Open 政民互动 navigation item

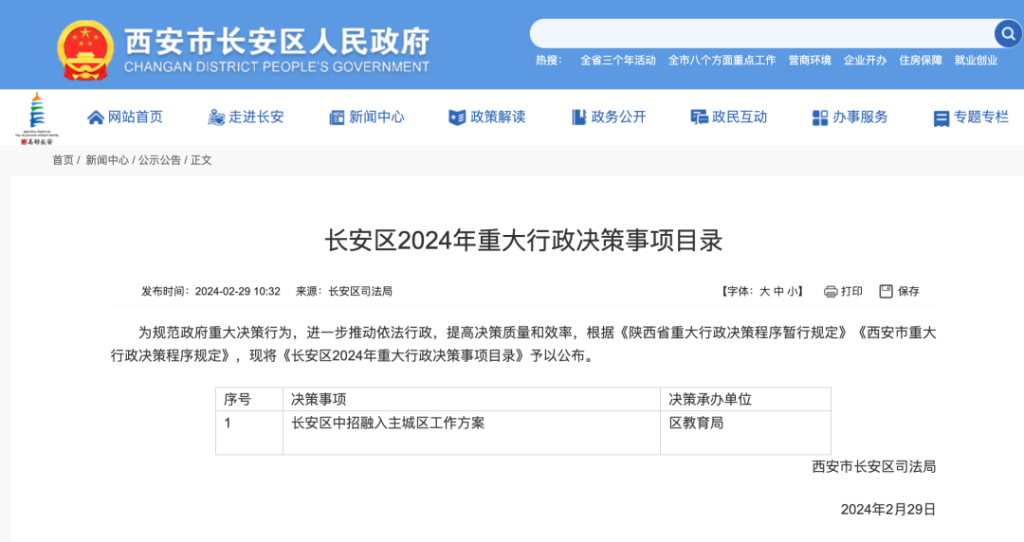(729, 117)
